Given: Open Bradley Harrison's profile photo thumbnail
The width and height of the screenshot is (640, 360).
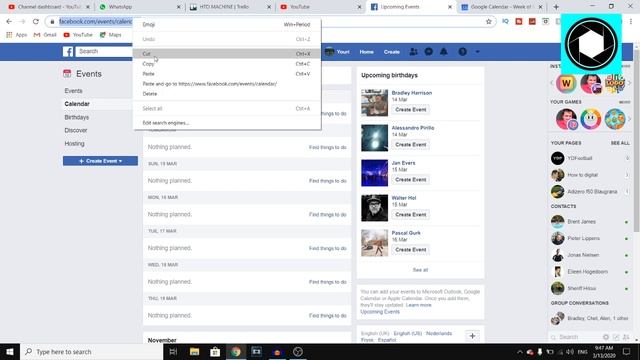Looking at the screenshot, I should (374, 103).
